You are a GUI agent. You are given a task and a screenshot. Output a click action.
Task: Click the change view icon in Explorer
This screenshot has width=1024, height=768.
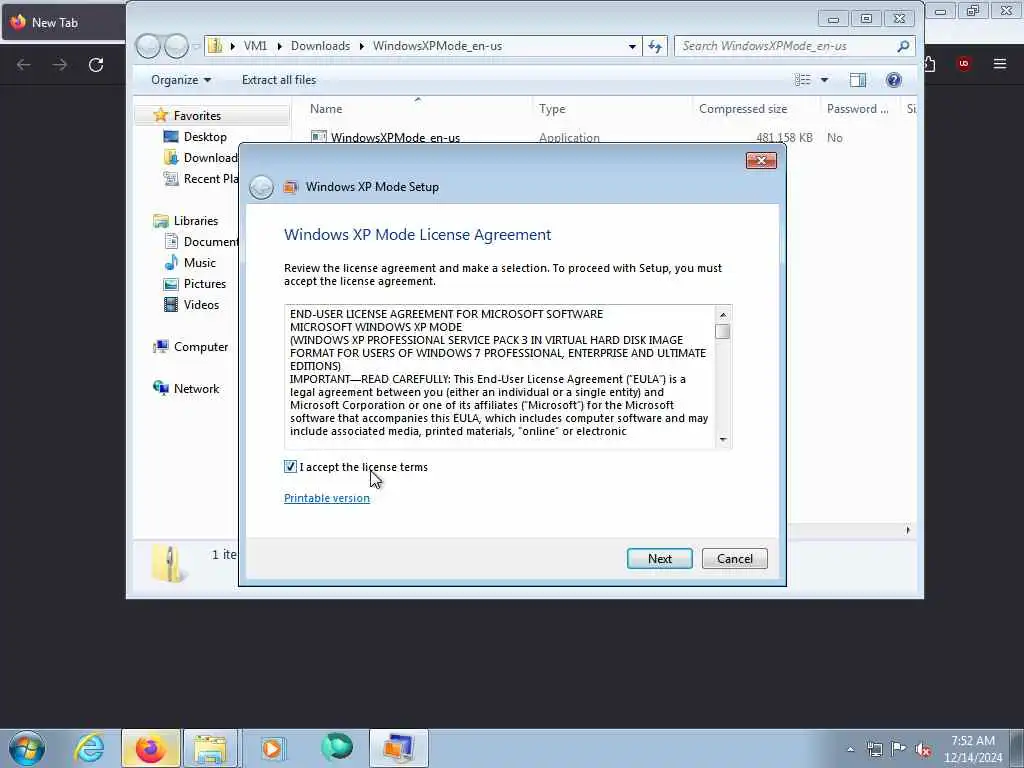803,80
